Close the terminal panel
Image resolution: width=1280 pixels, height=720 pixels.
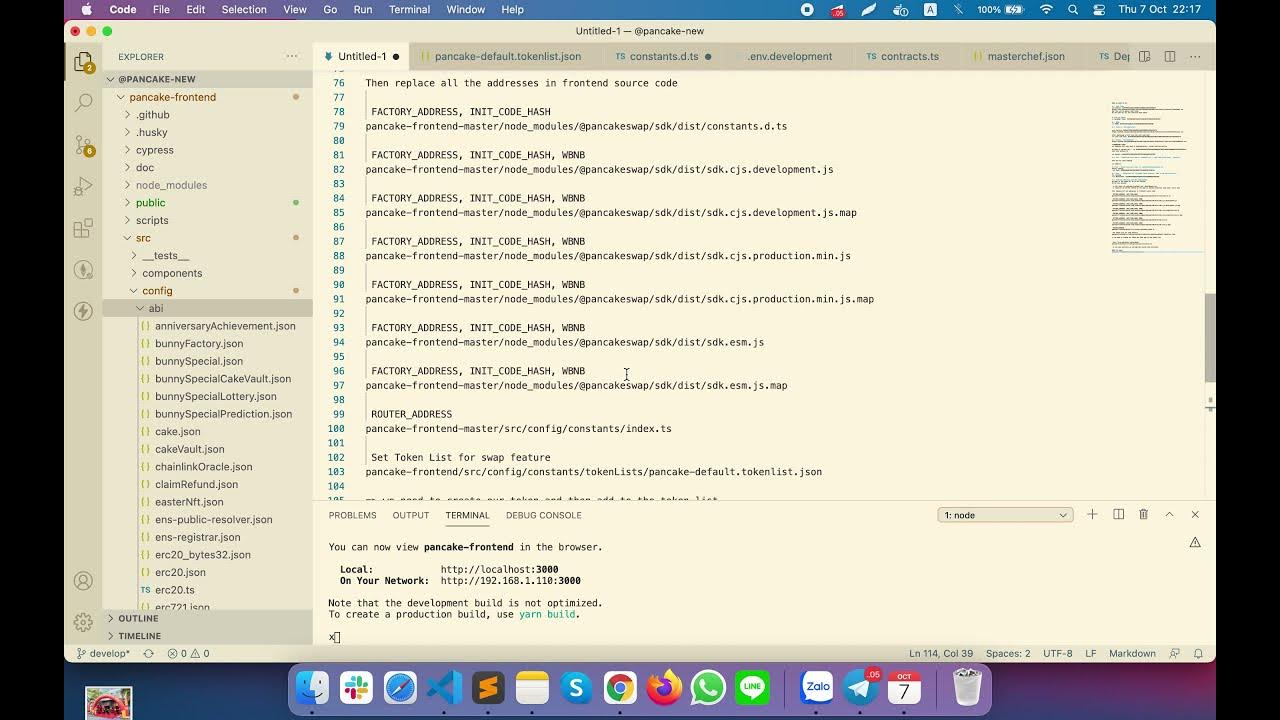[1195, 514]
